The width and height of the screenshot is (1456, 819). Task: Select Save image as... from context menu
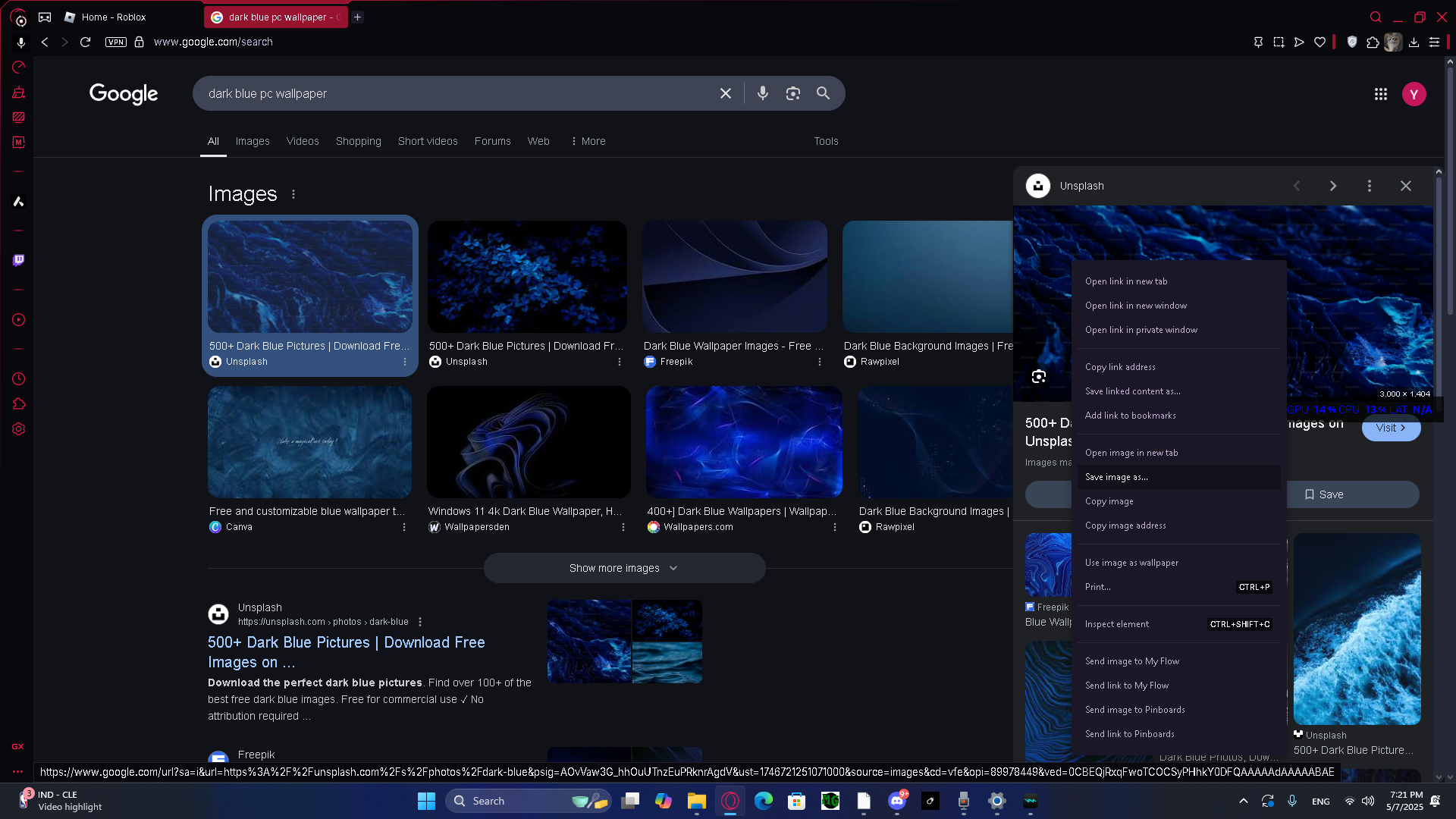[1116, 477]
